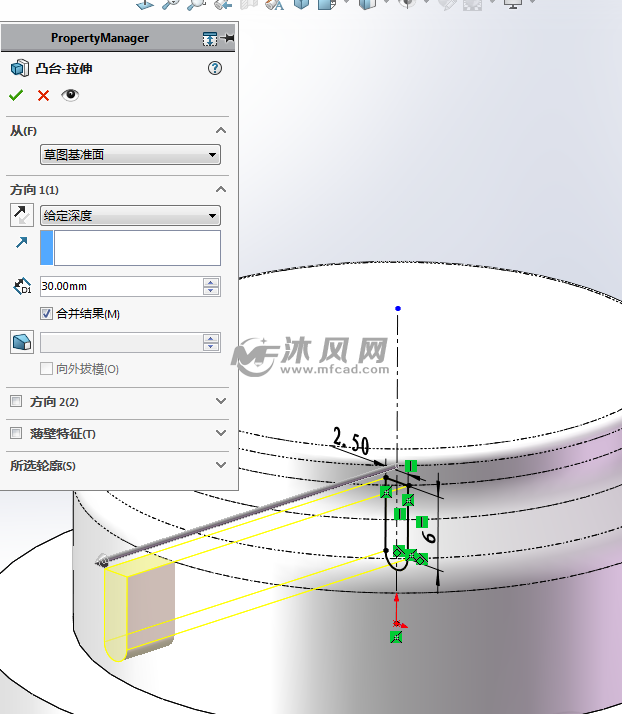Click the 从(F) section label
Image resolution: width=622 pixels, height=714 pixels.
(x=23, y=131)
